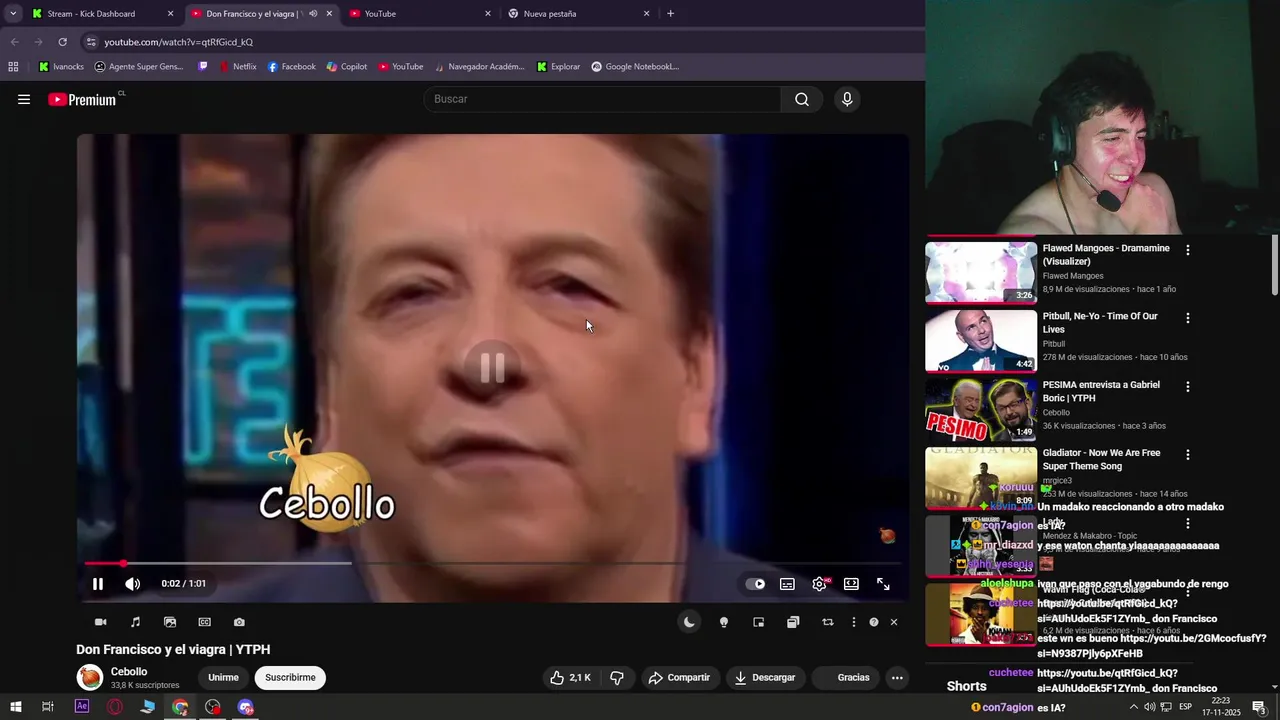This screenshot has height=720, width=1280.
Task: Click the image icon below the player
Action: (x=170, y=622)
